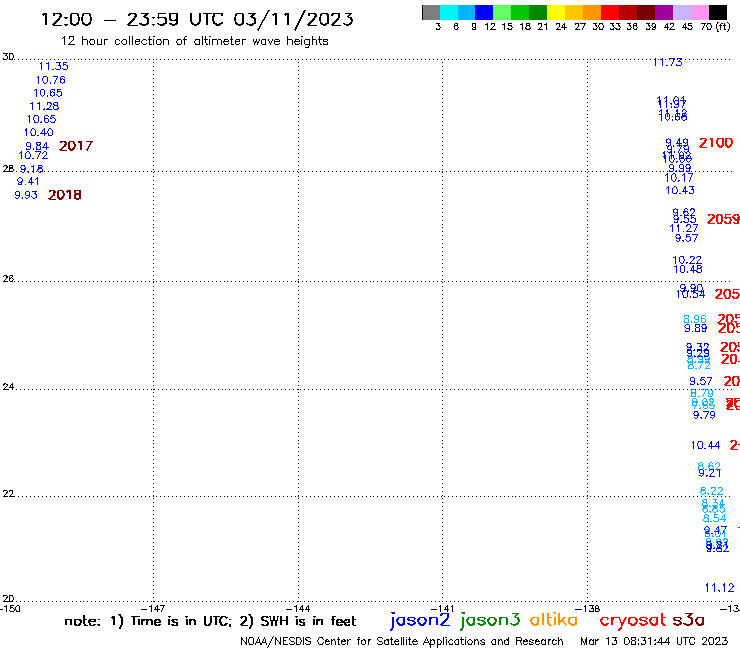The image size is (740, 650).
Task: Click the yellow swatch in the color bar
Action: point(556,12)
